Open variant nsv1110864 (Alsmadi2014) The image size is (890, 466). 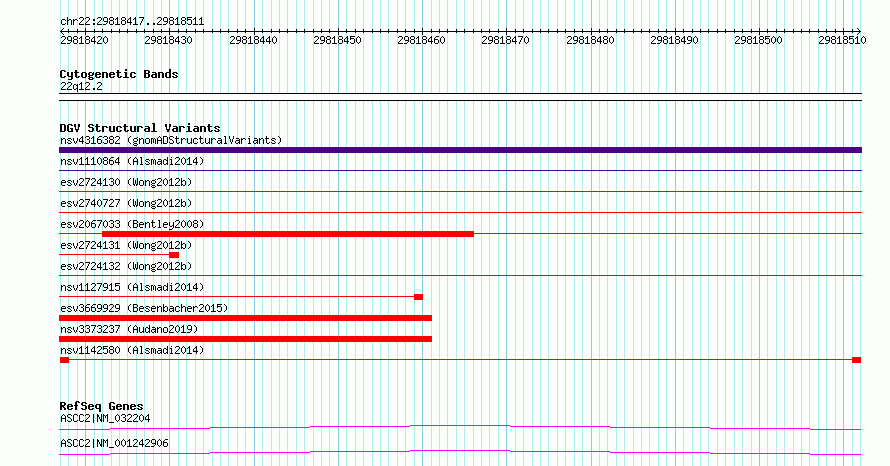[132, 161]
